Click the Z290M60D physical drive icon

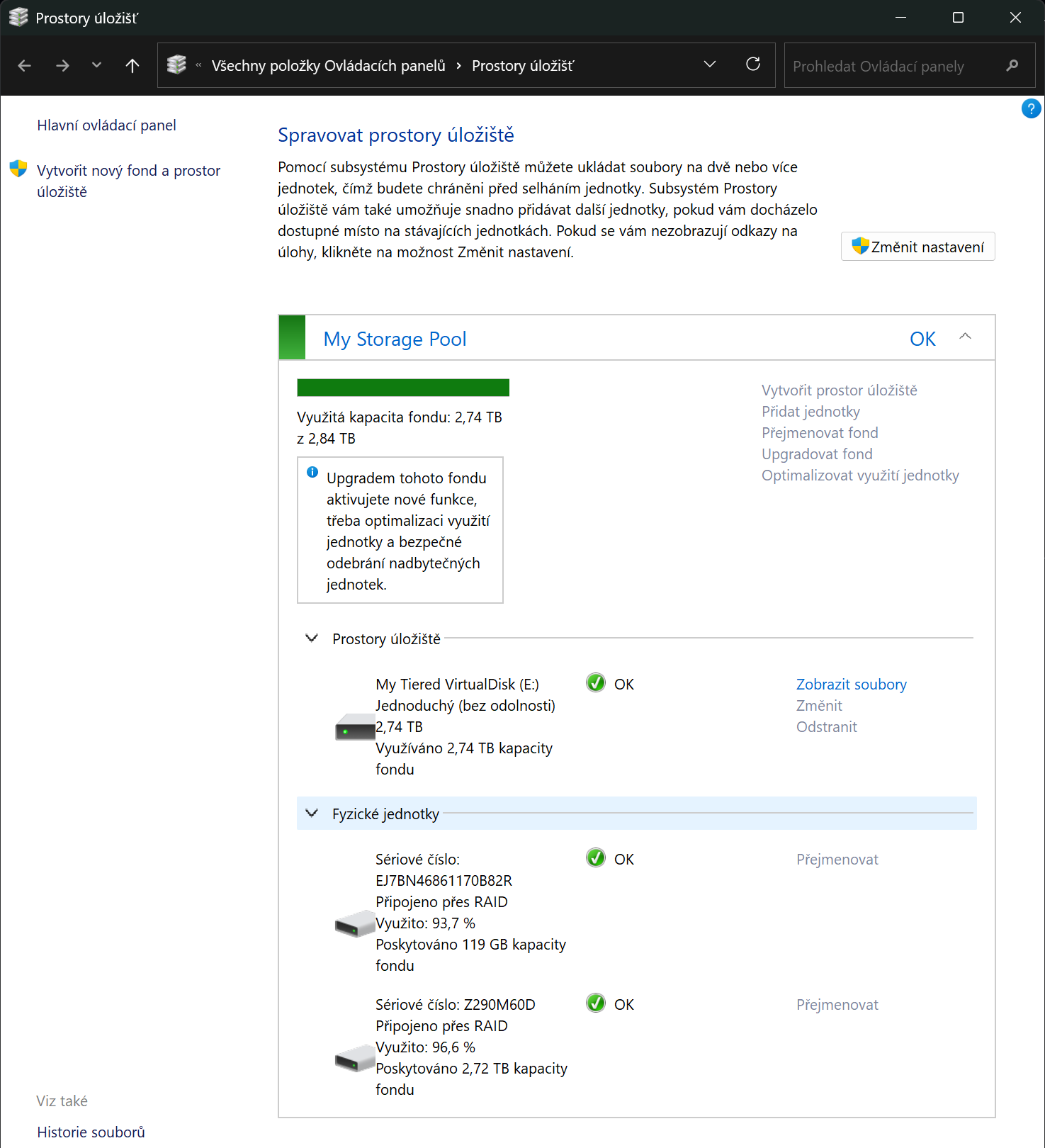354,1058
